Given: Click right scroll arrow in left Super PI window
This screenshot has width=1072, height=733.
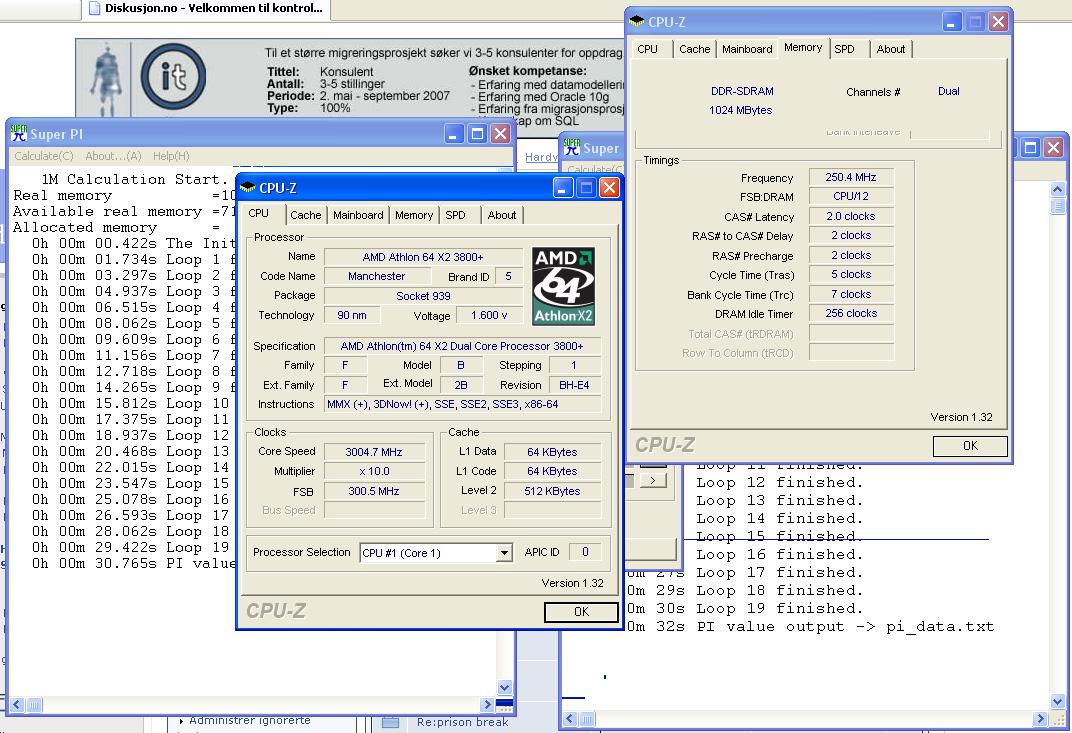Looking at the screenshot, I should point(487,704).
